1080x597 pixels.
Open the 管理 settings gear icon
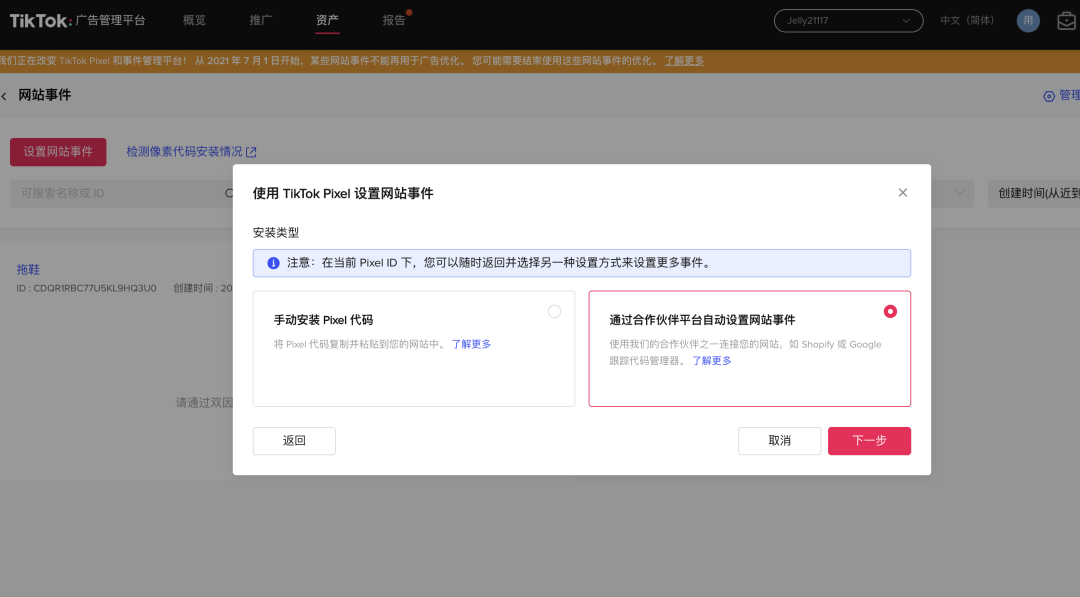click(x=1048, y=95)
